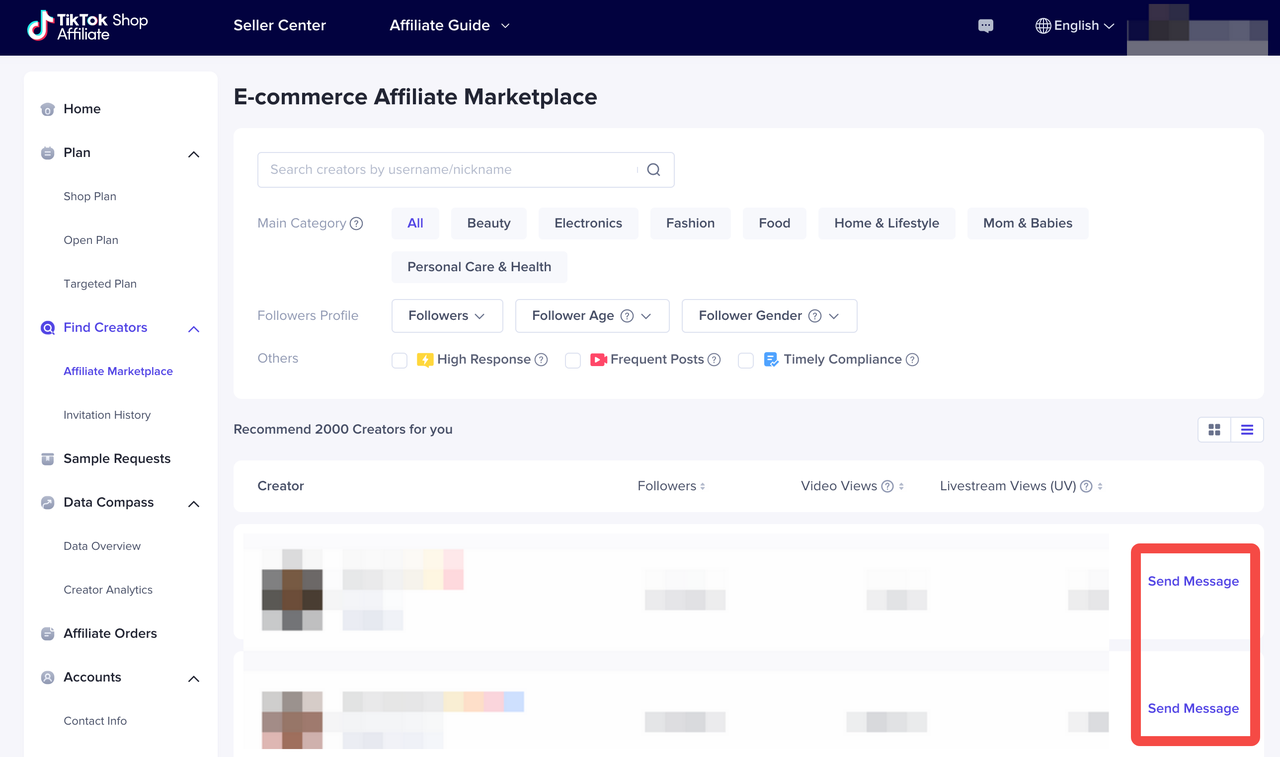Image resolution: width=1280 pixels, height=757 pixels.
Task: Go to Sample Requests in sidebar
Action: coord(117,459)
